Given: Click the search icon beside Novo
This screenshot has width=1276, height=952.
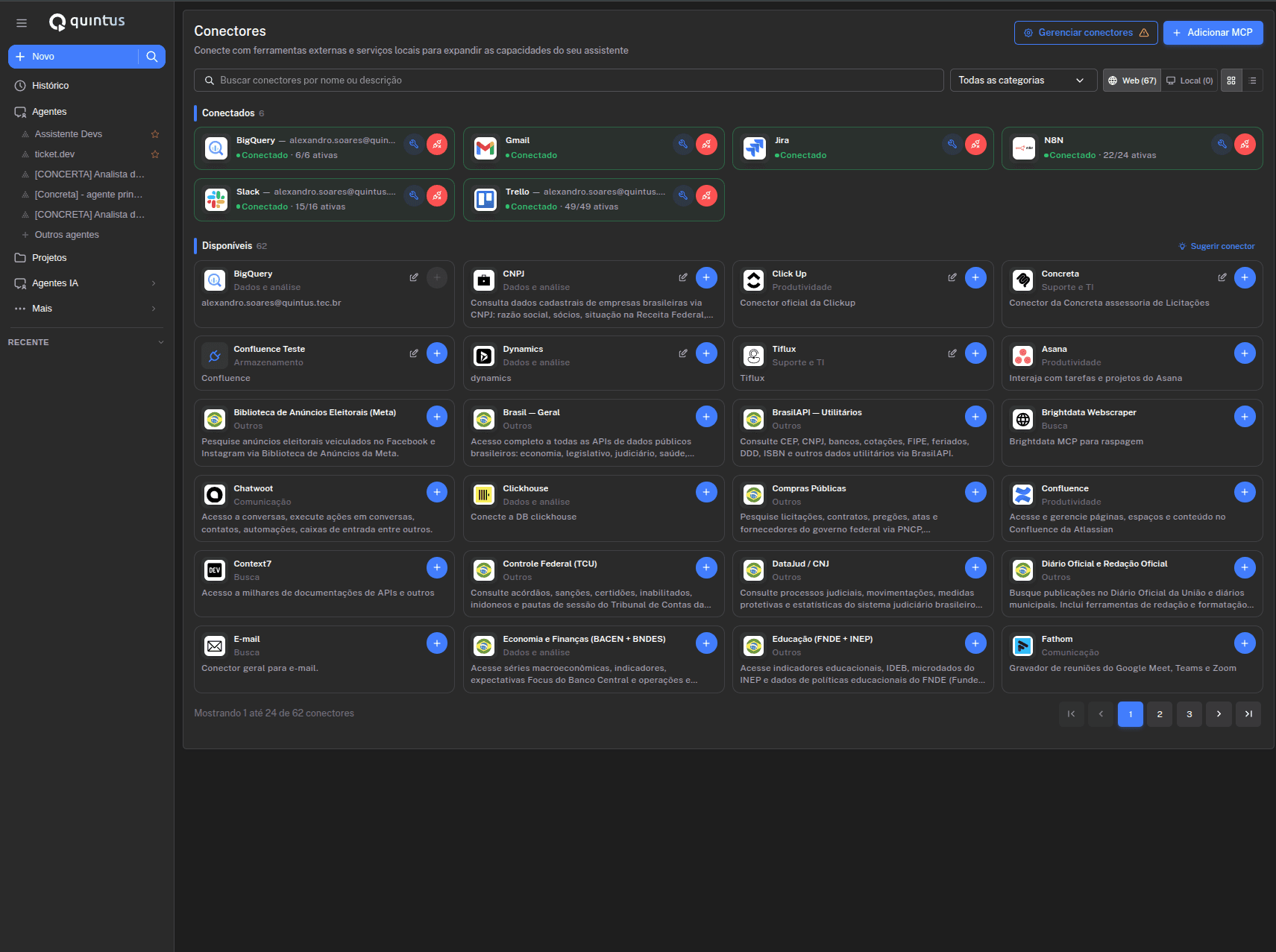Looking at the screenshot, I should tap(152, 57).
